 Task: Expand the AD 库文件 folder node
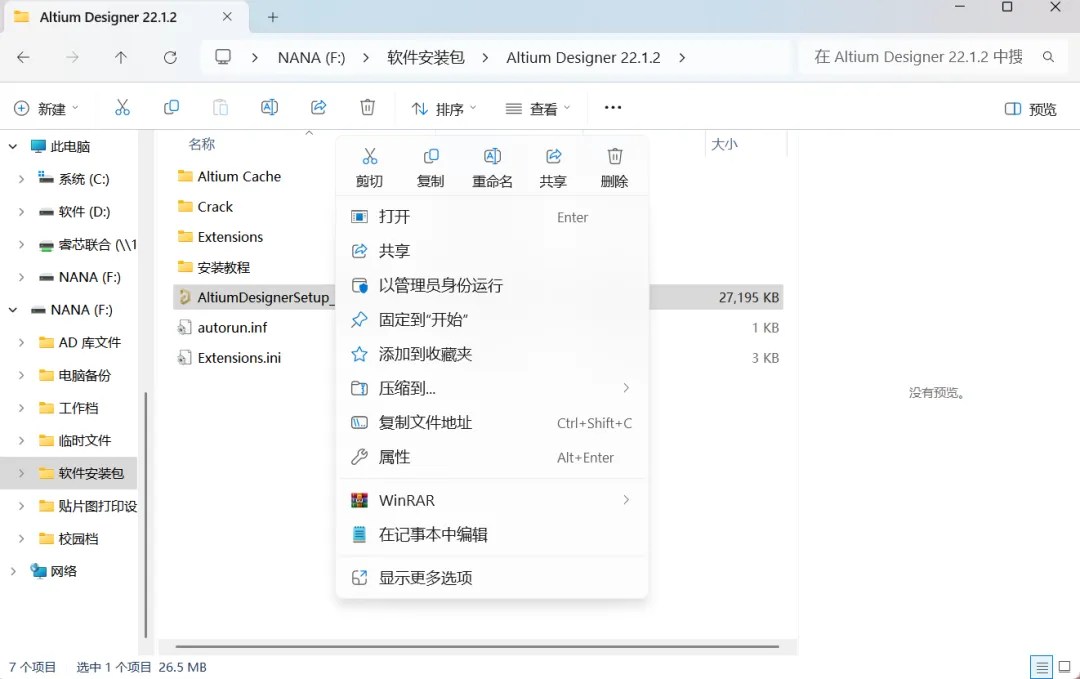[21, 342]
